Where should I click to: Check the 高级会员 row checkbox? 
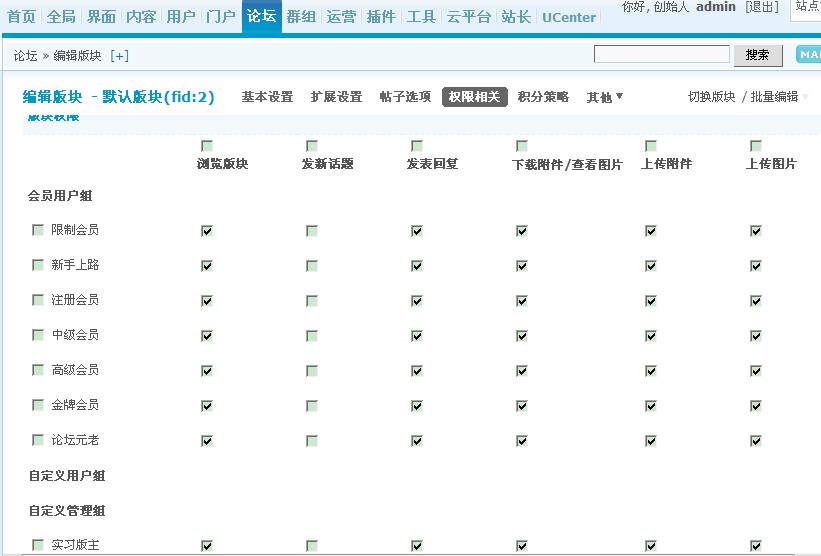38,370
